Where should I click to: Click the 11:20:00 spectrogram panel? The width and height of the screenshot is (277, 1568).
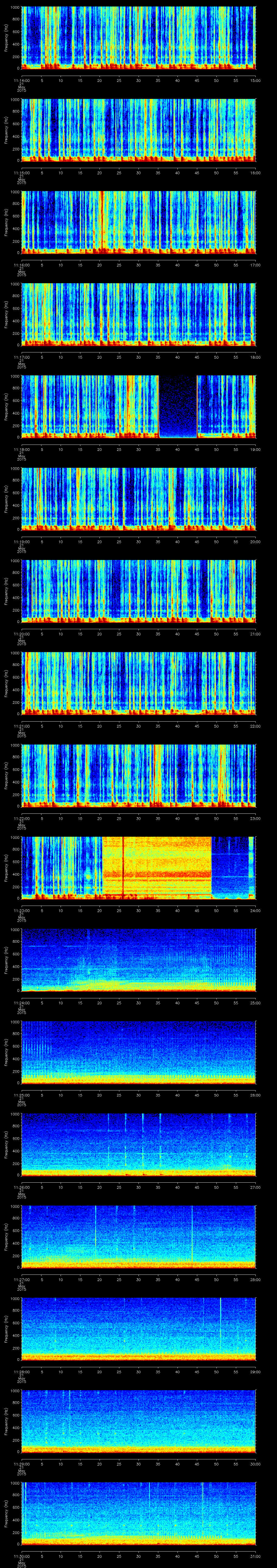coord(138,591)
